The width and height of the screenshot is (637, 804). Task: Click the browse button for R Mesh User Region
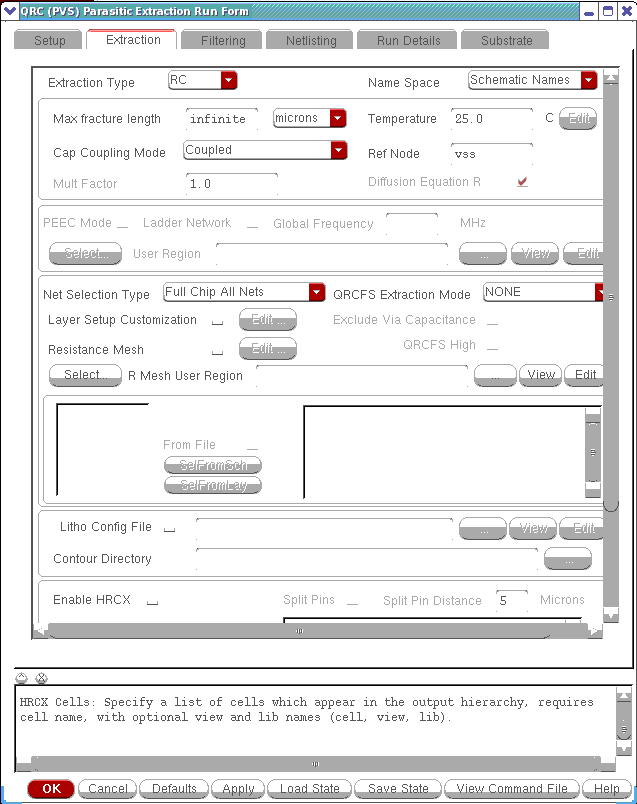[495, 375]
